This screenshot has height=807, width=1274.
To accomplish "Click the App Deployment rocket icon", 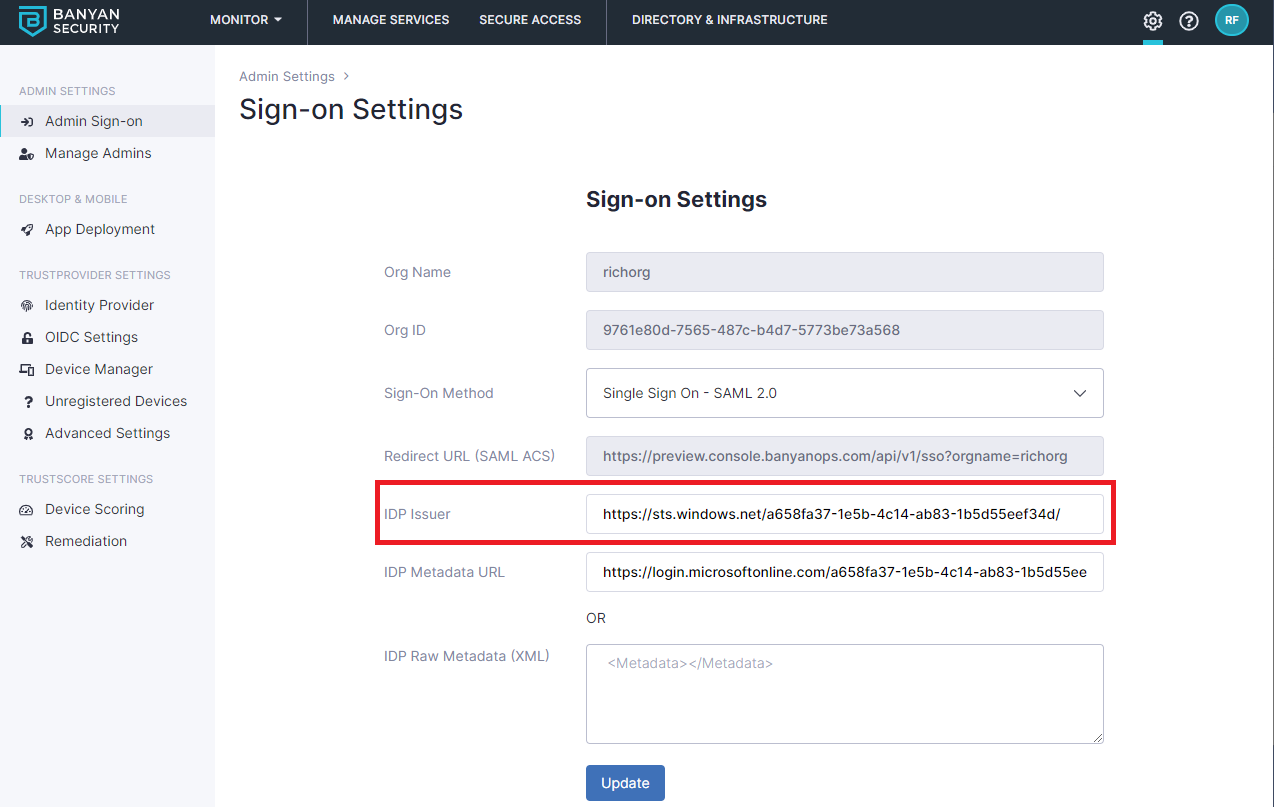I will coord(27,229).
